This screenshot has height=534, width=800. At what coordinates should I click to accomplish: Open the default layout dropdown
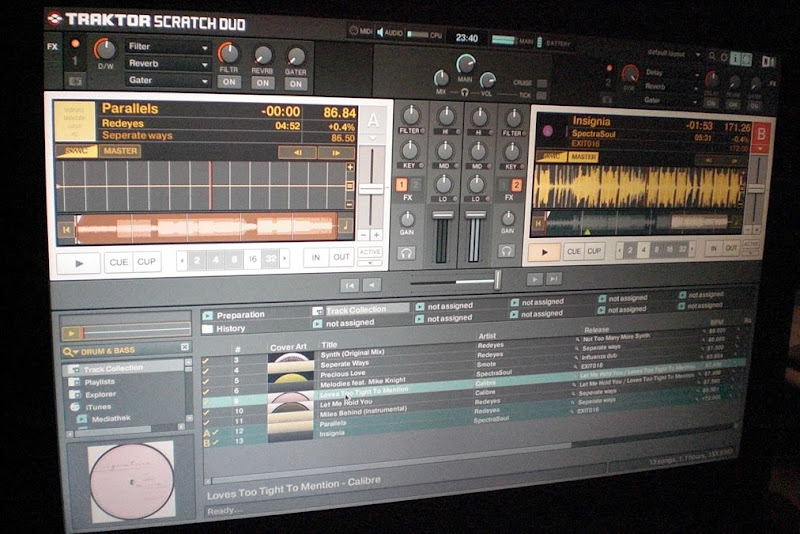674,53
